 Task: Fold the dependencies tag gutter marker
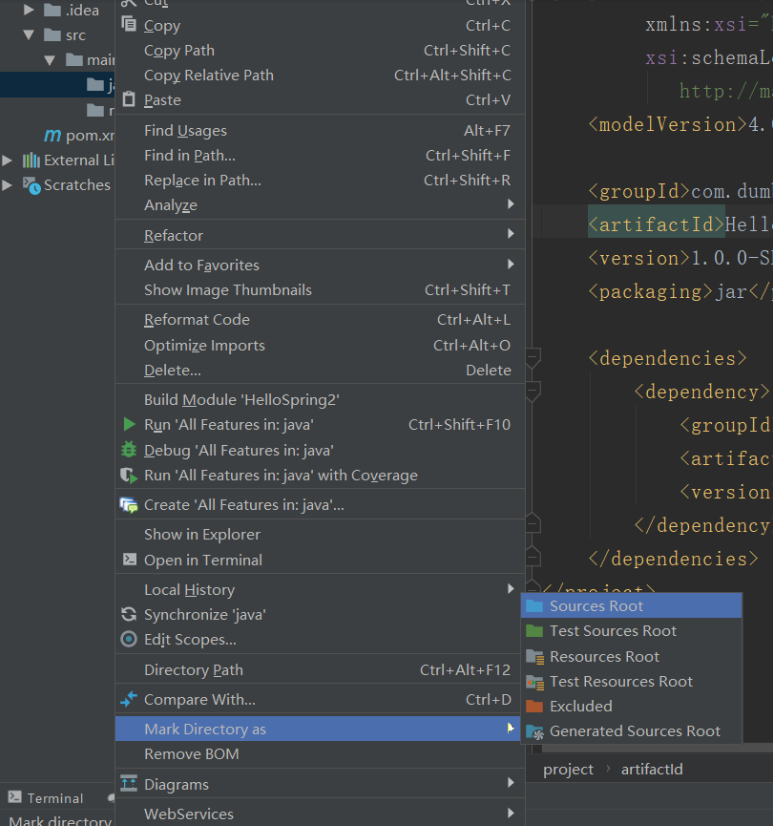coord(533,358)
